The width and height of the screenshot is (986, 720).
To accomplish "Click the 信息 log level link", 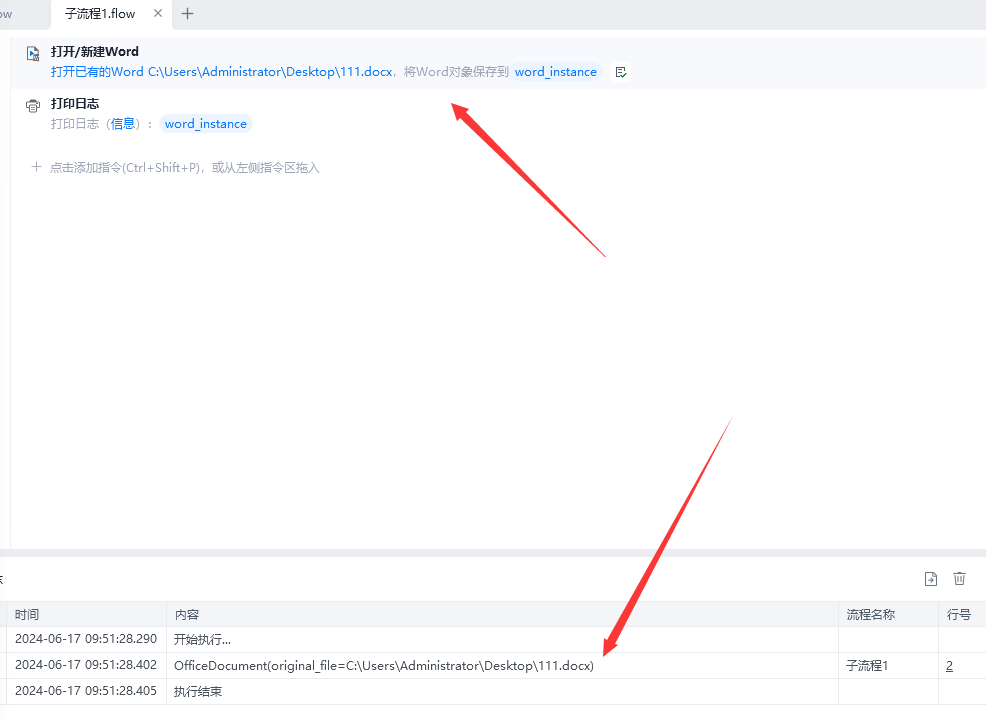I will pyautogui.click(x=123, y=124).
